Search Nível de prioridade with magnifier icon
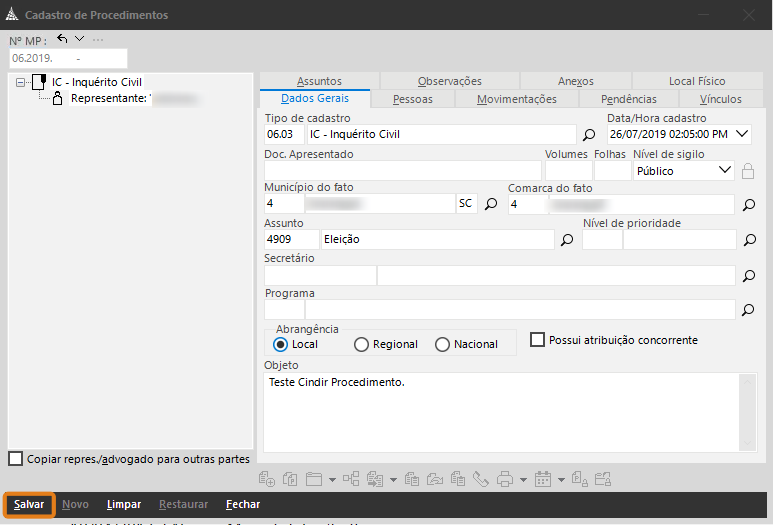773x525 pixels. coord(750,240)
